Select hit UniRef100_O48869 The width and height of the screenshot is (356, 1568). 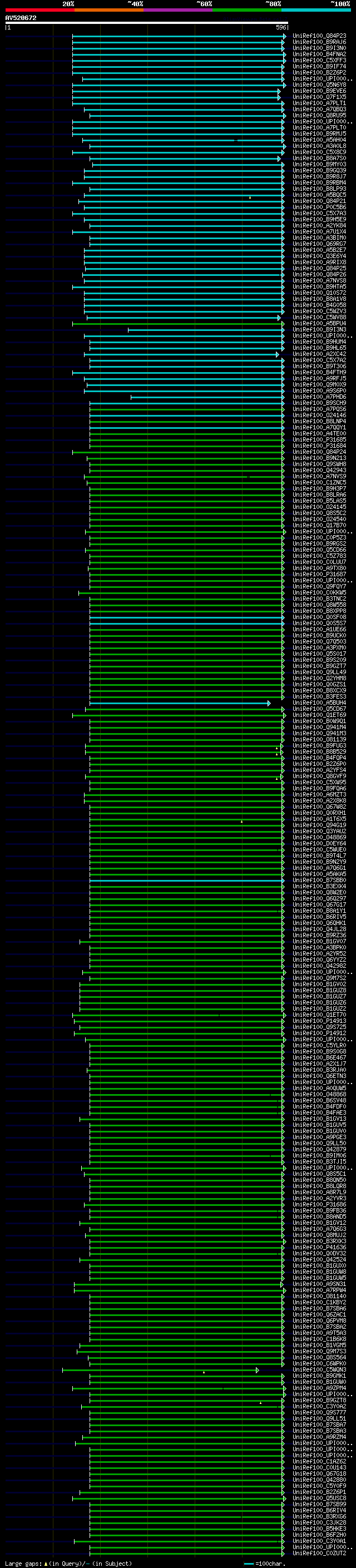[319, 838]
